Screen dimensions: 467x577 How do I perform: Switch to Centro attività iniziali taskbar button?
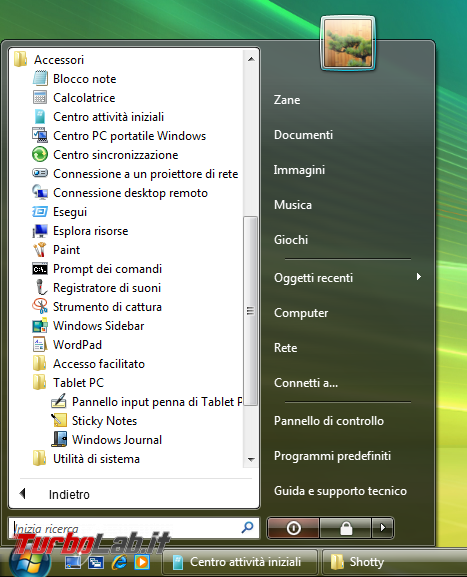[x=240, y=562]
